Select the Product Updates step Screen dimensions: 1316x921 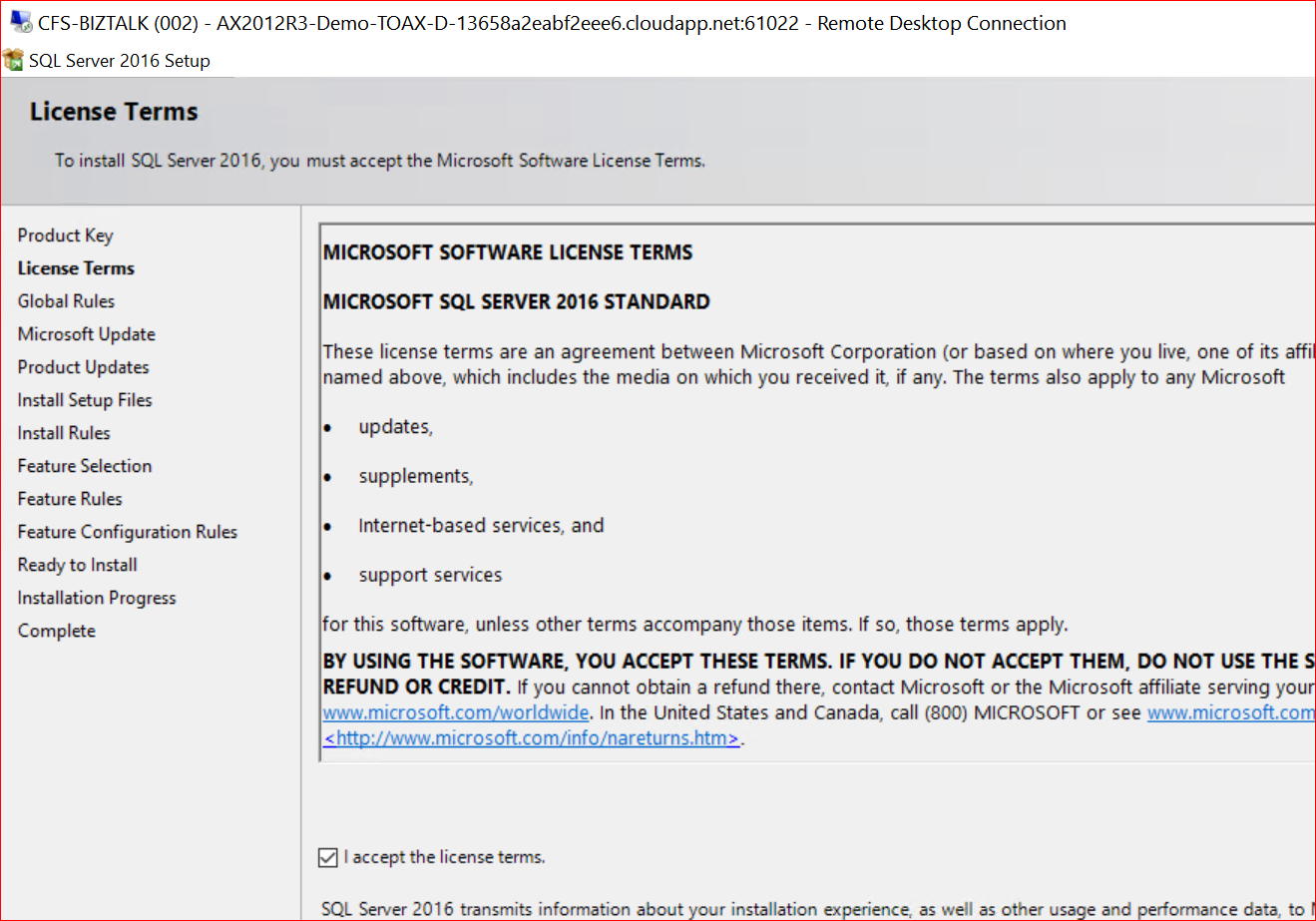[x=83, y=367]
